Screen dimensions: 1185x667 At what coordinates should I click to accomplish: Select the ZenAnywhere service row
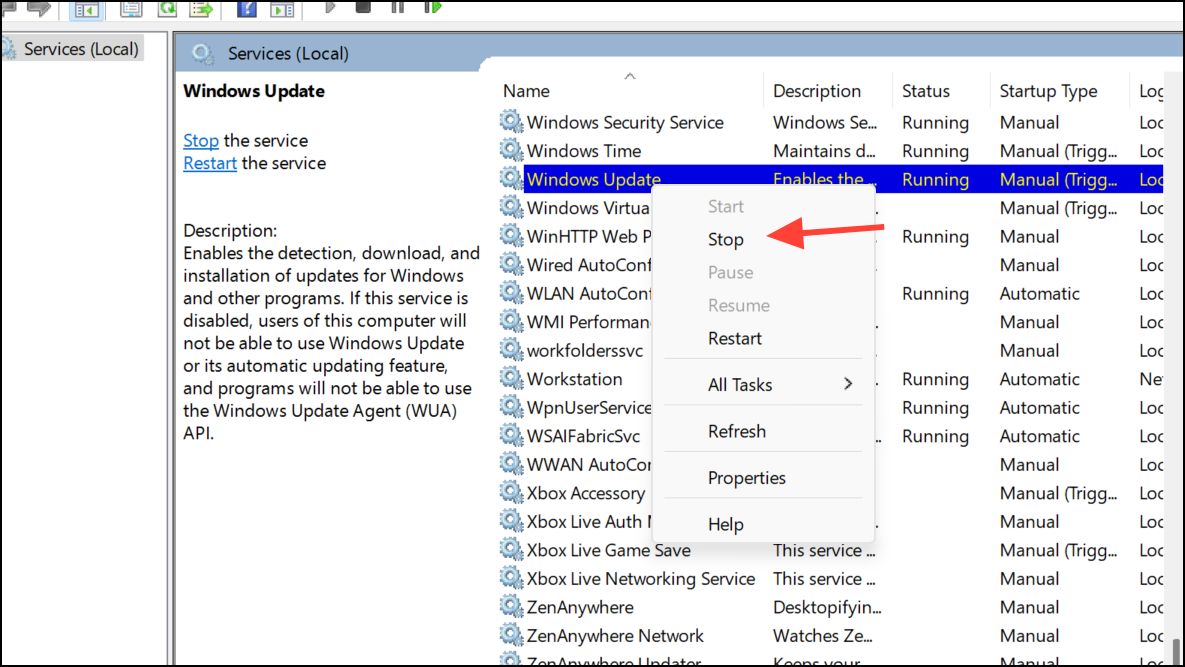(831, 607)
